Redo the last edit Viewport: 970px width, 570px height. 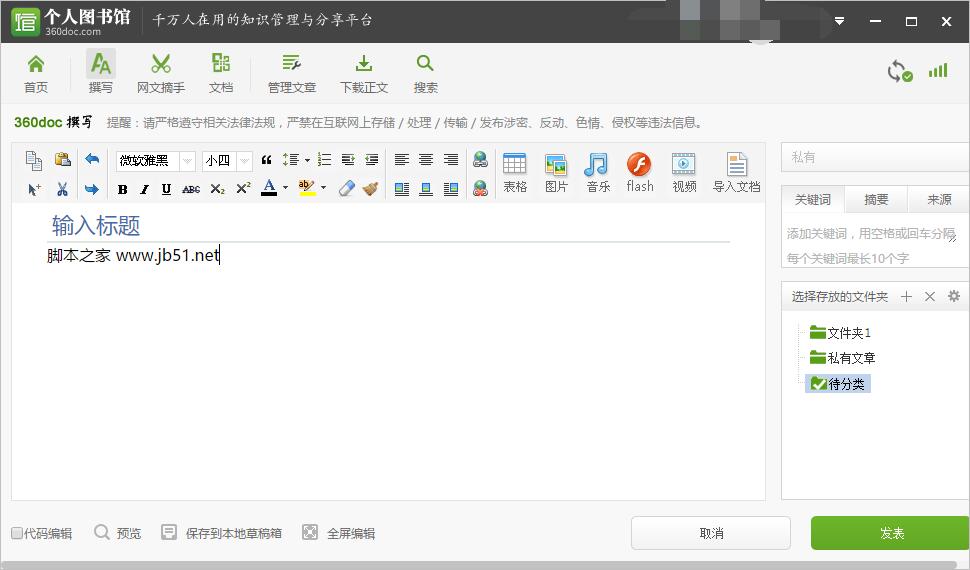[92, 189]
